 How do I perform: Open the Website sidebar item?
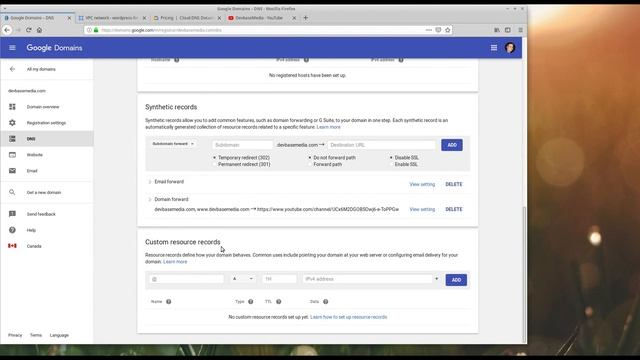pyautogui.click(x=35, y=155)
